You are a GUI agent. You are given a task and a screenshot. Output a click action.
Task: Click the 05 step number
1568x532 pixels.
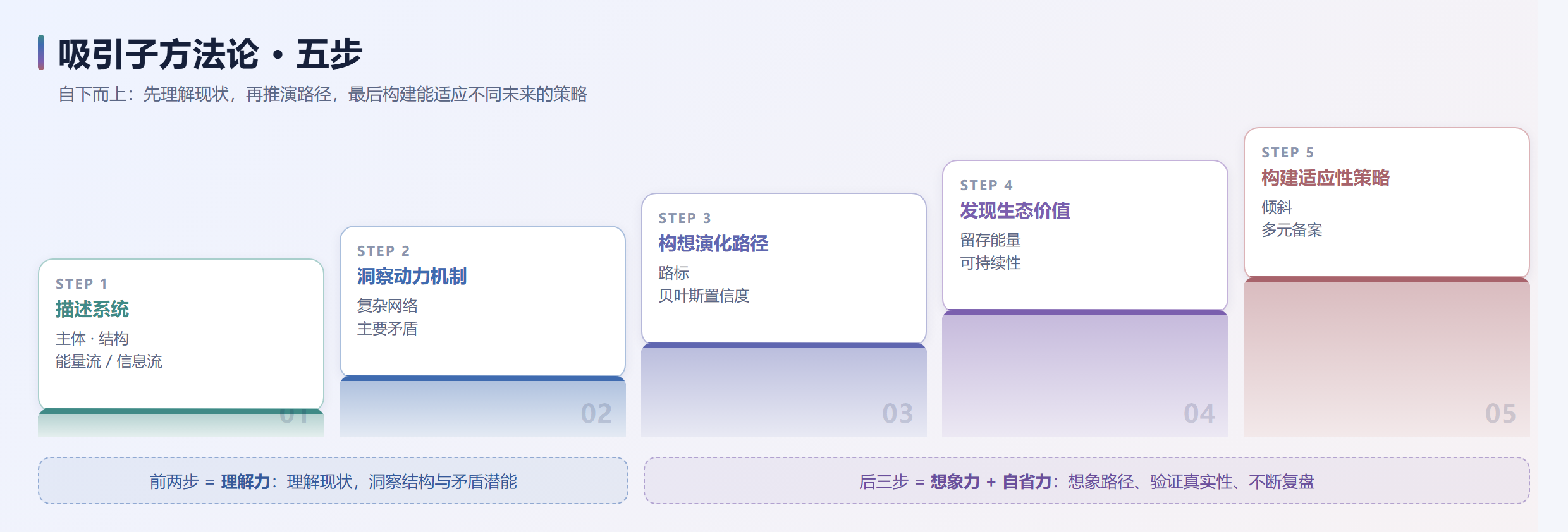(x=1500, y=414)
